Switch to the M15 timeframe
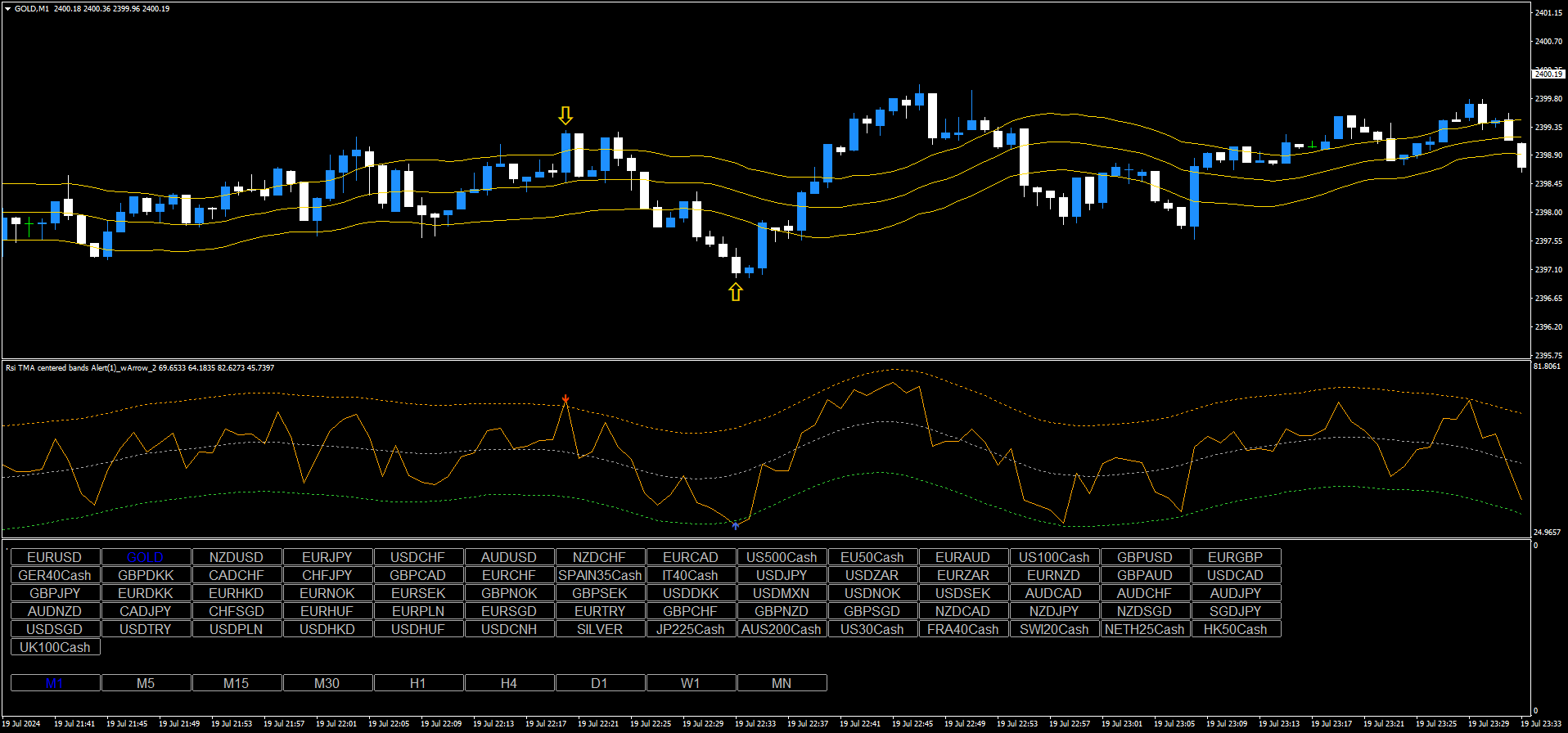The image size is (1568, 733). click(x=237, y=683)
